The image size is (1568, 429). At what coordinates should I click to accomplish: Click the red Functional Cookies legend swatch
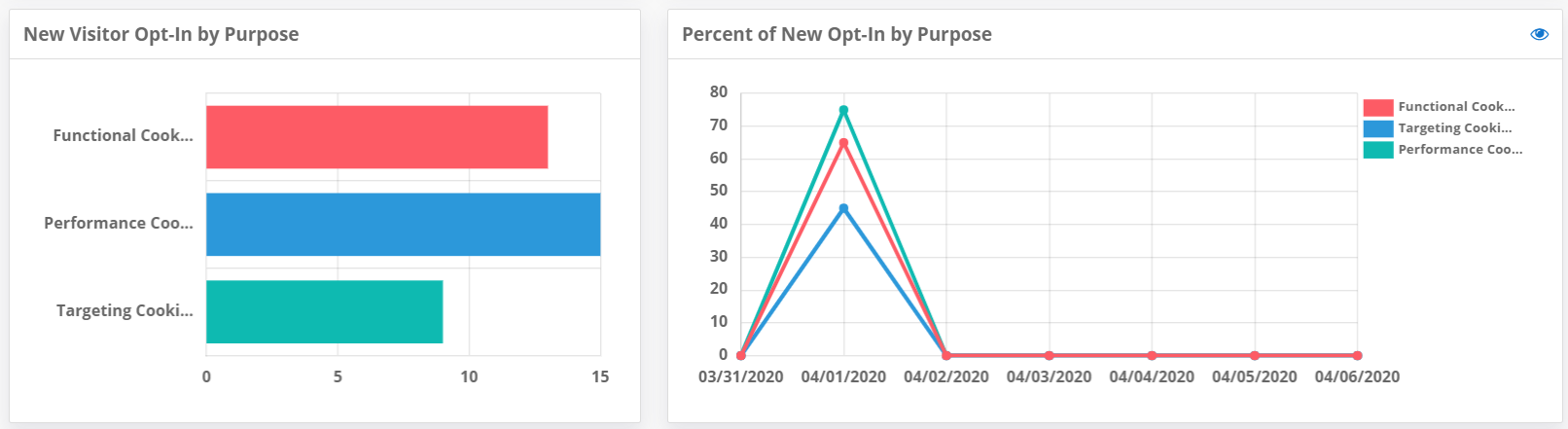point(1377,107)
